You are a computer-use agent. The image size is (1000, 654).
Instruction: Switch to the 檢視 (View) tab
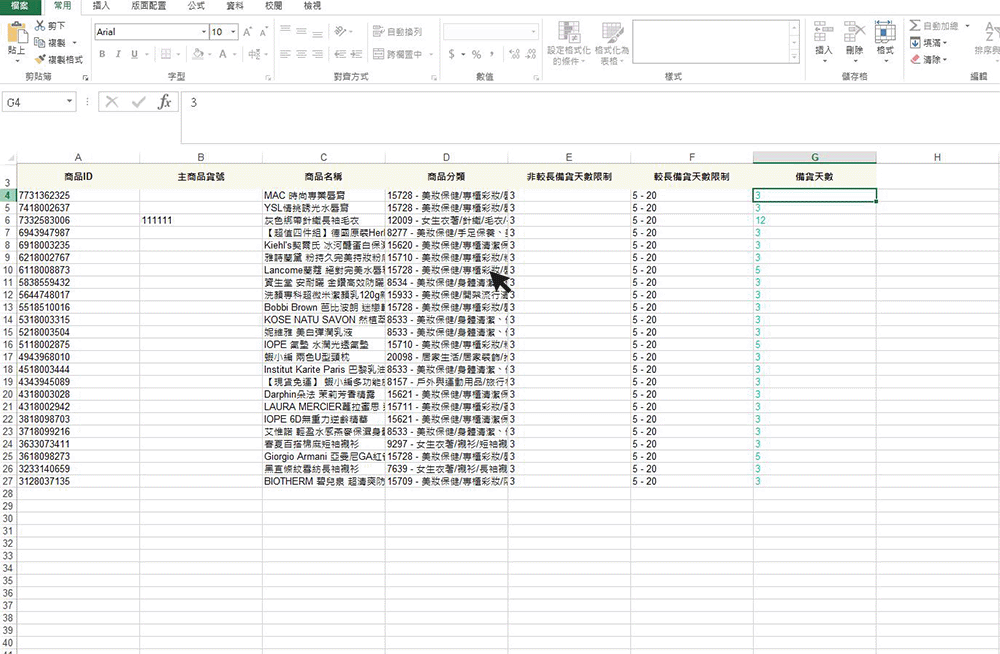312,6
